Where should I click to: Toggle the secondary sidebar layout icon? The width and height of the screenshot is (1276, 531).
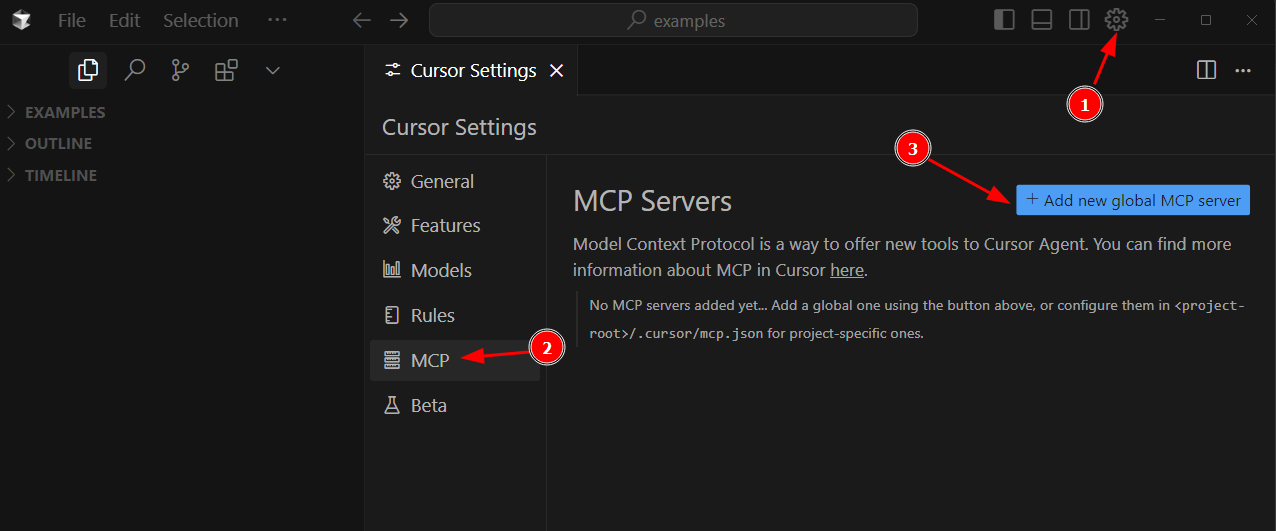click(x=1078, y=20)
